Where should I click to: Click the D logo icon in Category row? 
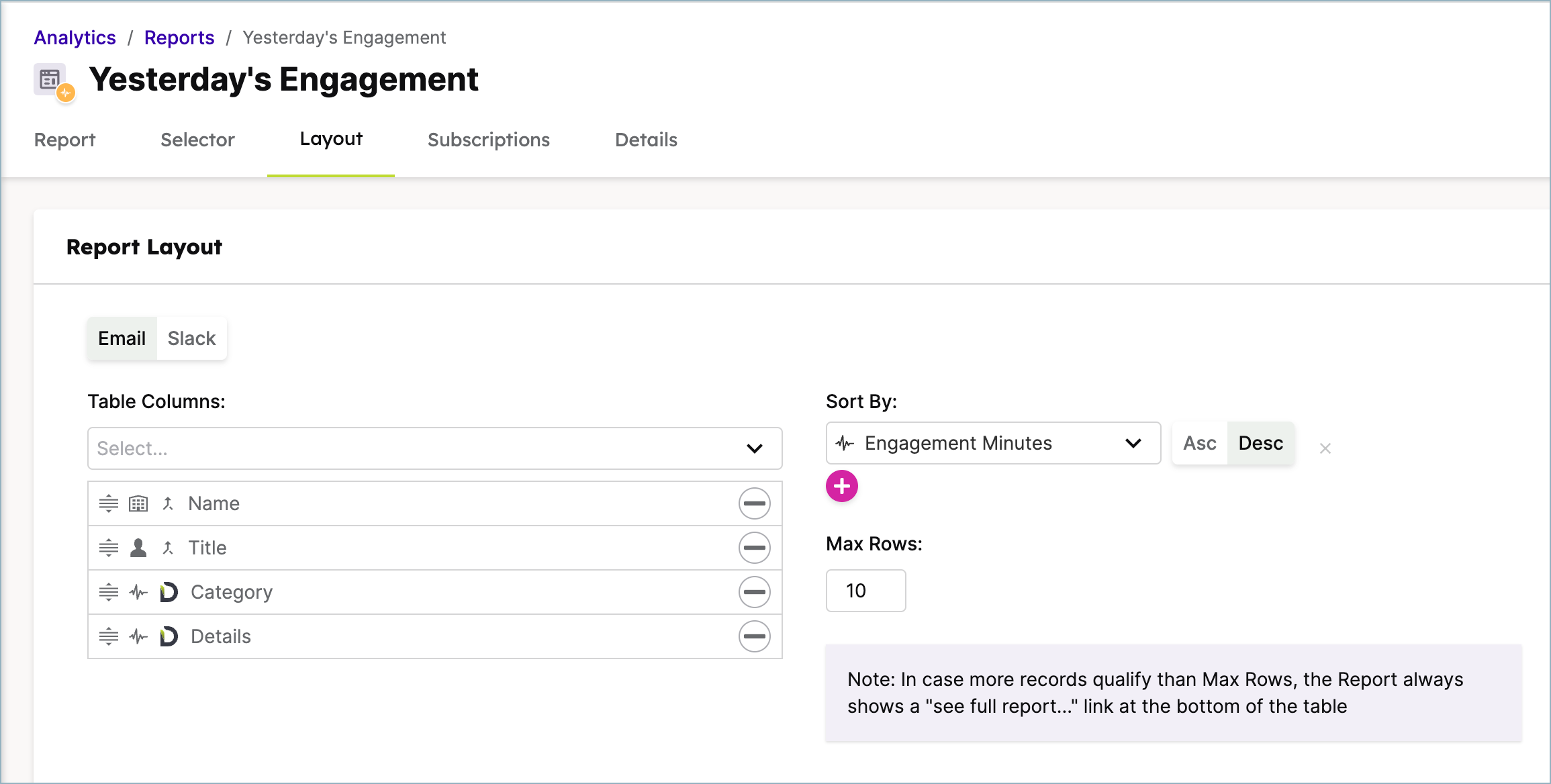point(169,592)
